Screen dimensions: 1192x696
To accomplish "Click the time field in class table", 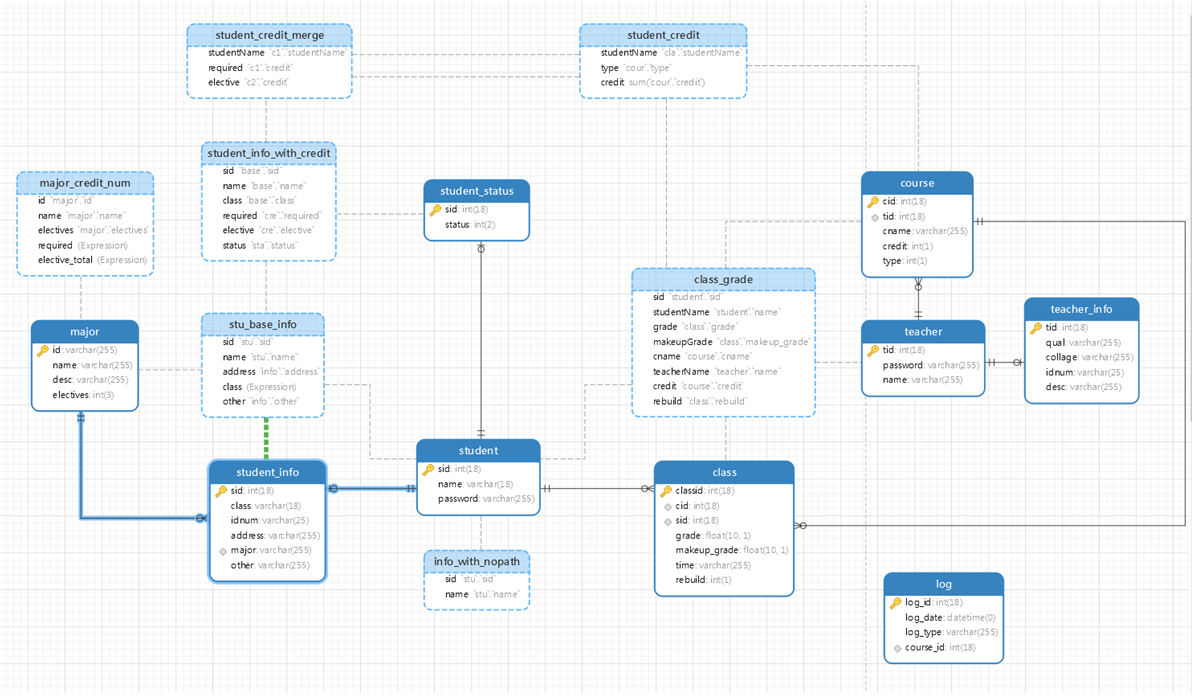I will 714,566.
